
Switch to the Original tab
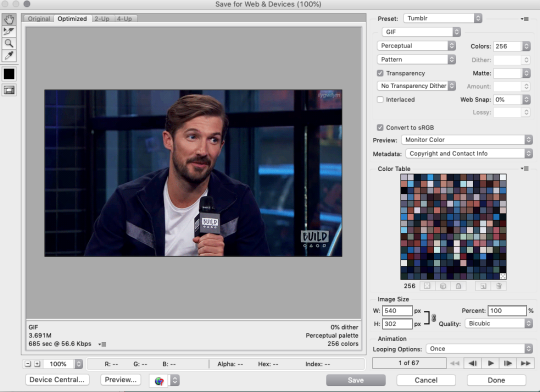click(x=39, y=19)
